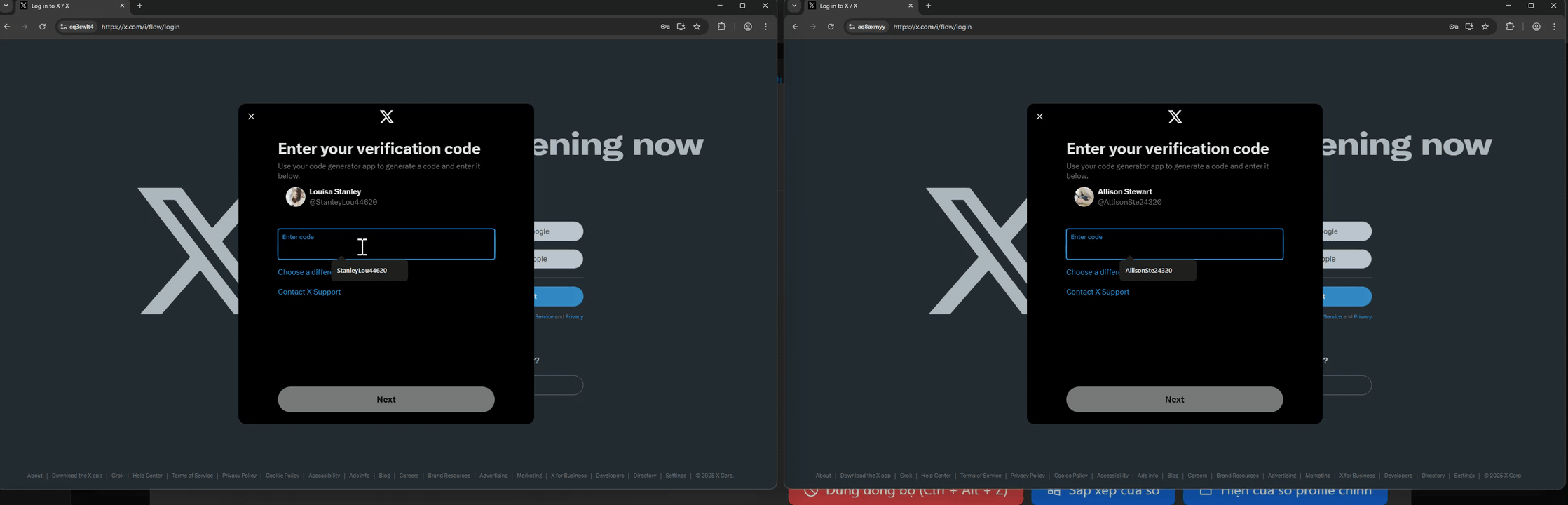Bookmark this page in left window
Image resolution: width=1568 pixels, height=505 pixels.
tap(697, 27)
